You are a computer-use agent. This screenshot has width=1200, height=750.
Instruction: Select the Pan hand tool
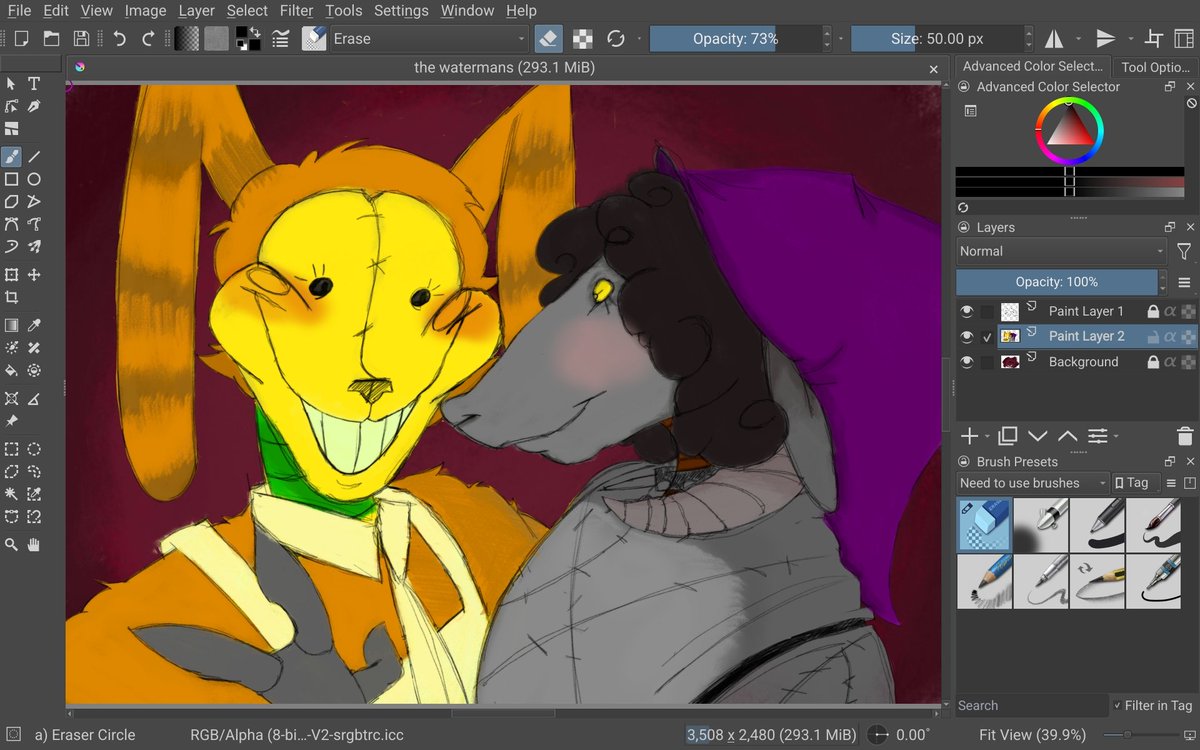34,545
